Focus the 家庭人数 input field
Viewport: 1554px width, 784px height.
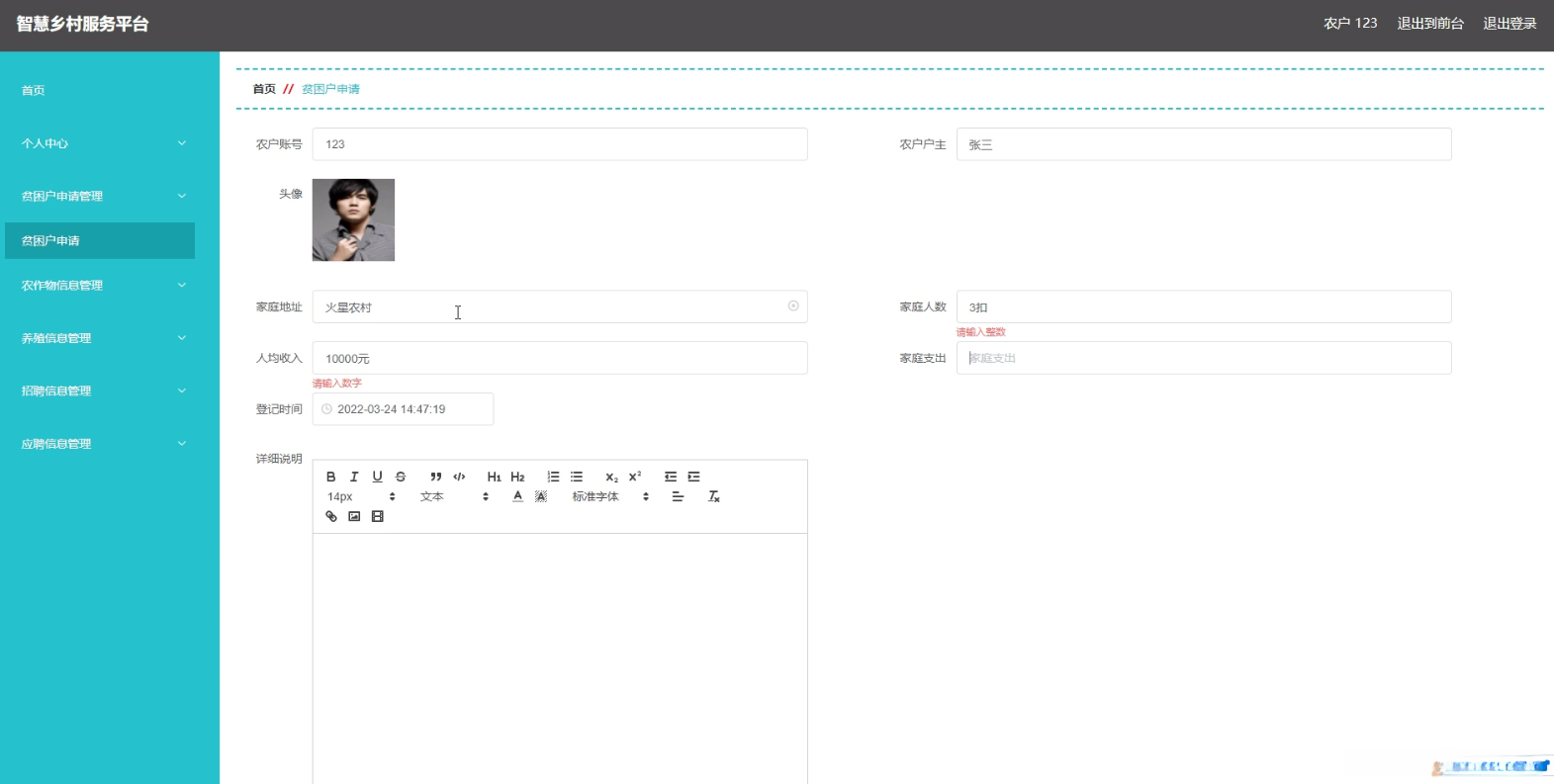pos(1204,306)
